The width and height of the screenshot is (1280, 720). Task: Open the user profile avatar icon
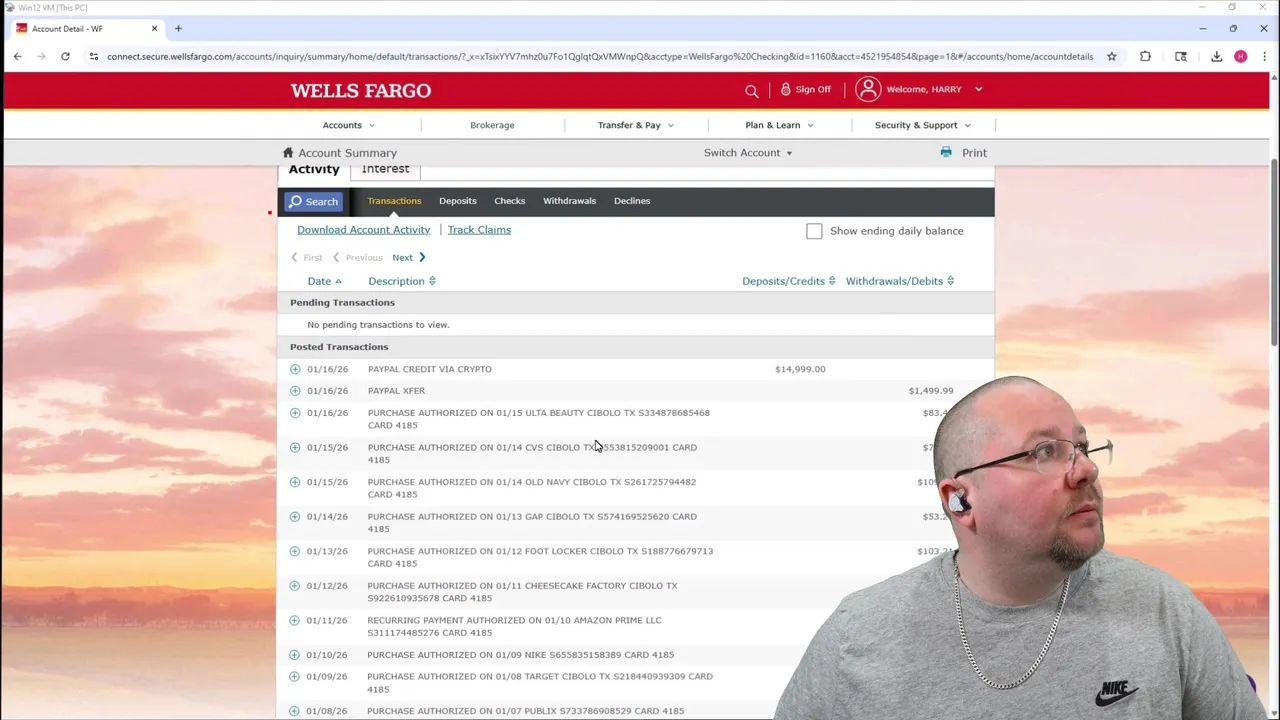point(868,89)
